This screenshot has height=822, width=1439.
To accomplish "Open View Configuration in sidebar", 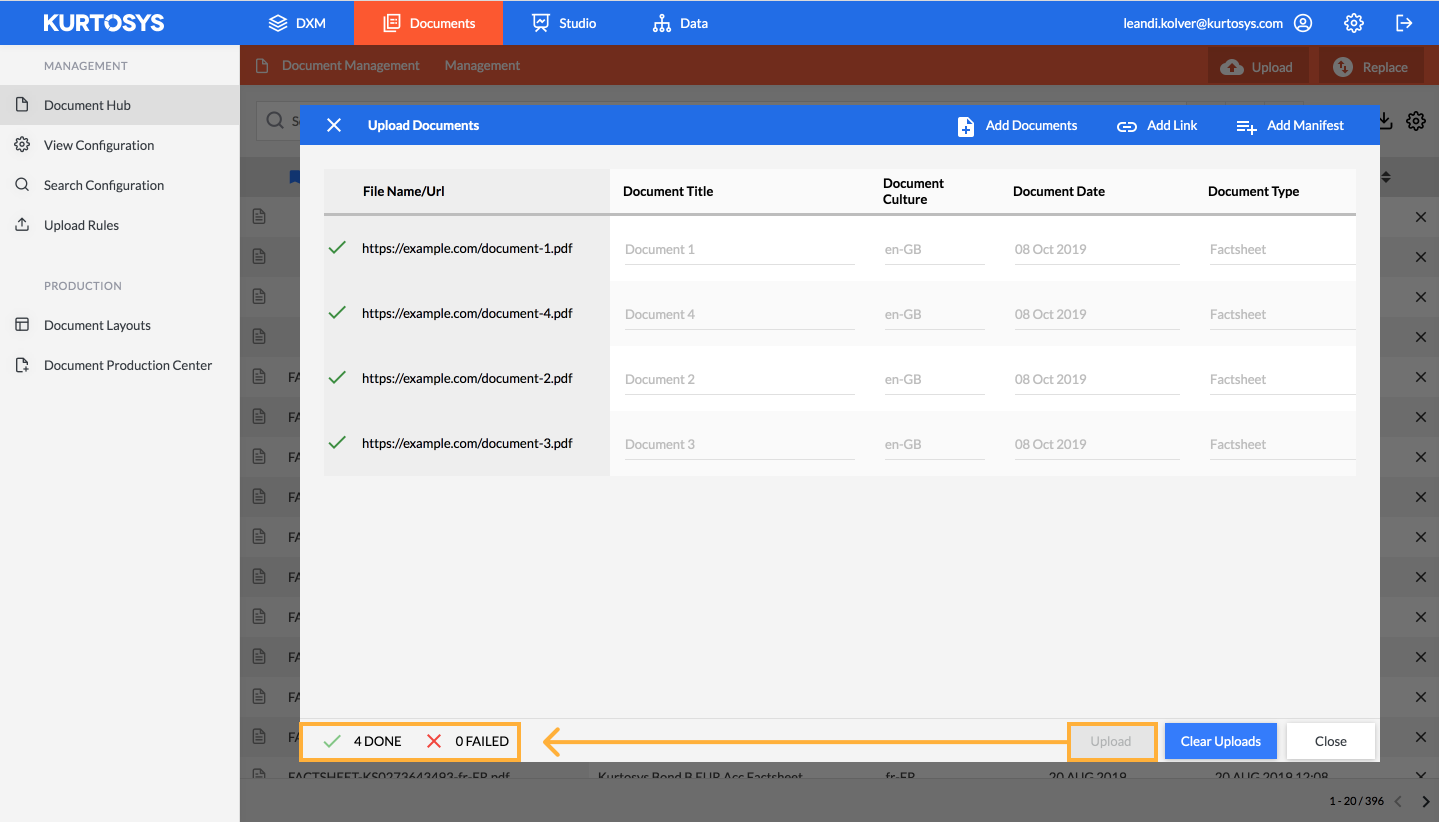I will click(120, 145).
